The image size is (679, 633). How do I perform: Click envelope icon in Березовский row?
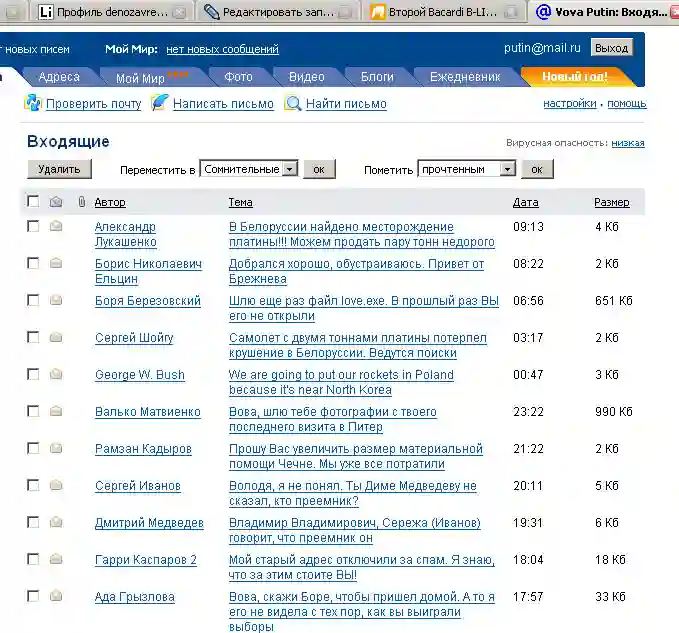pyautogui.click(x=56, y=300)
